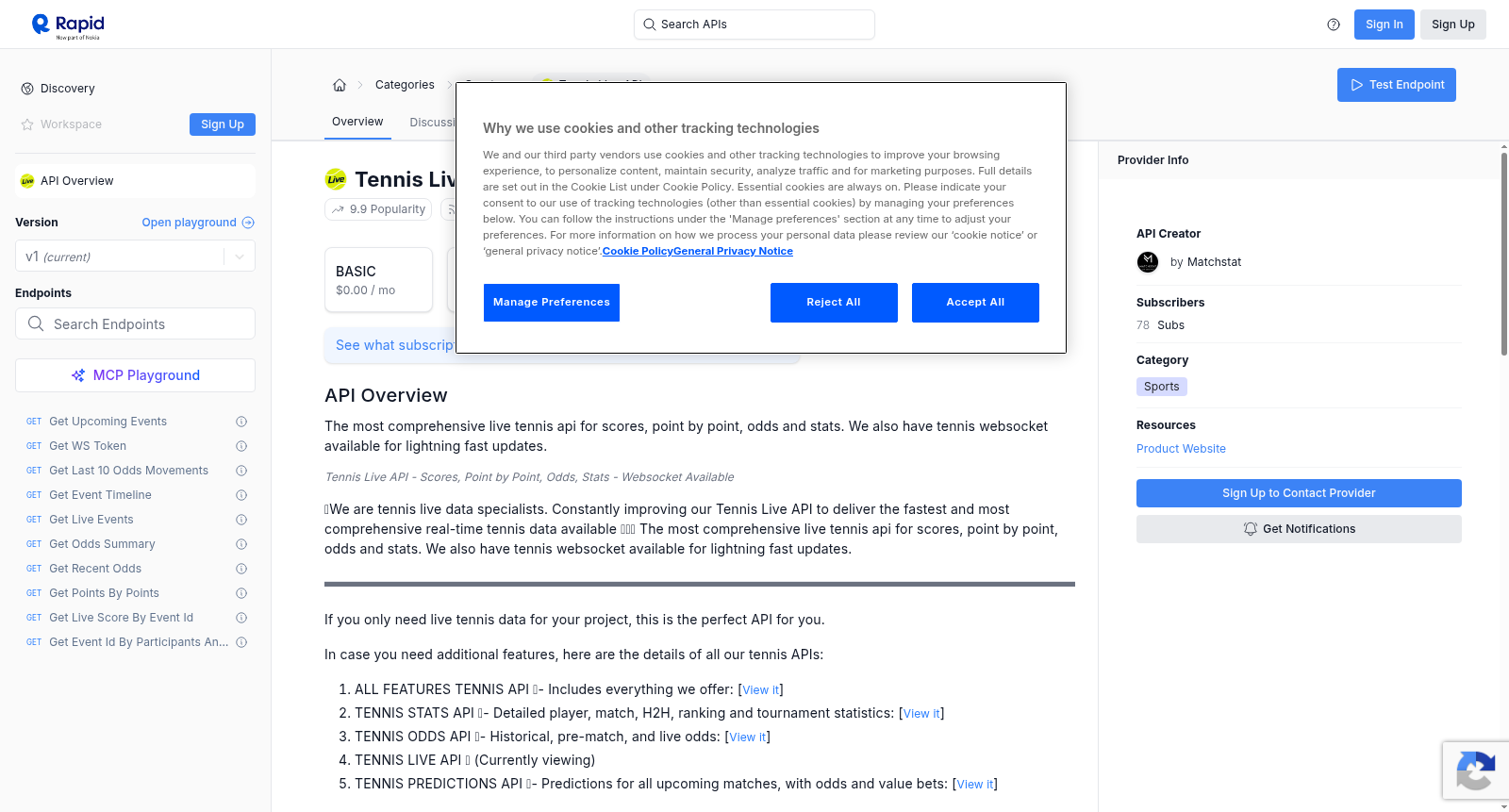Click Sign In in the header
Screen dimensions: 1509x812
(x=1385, y=25)
